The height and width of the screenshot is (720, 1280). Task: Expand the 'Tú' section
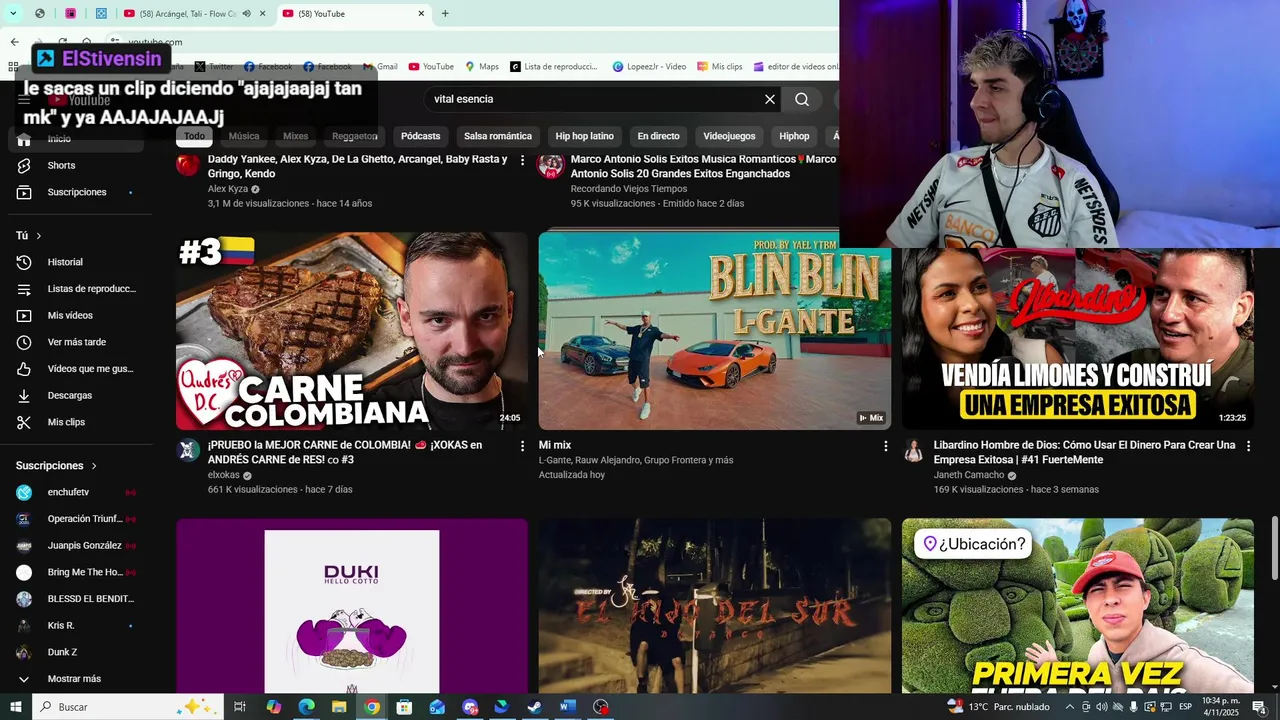pyautogui.click(x=29, y=236)
